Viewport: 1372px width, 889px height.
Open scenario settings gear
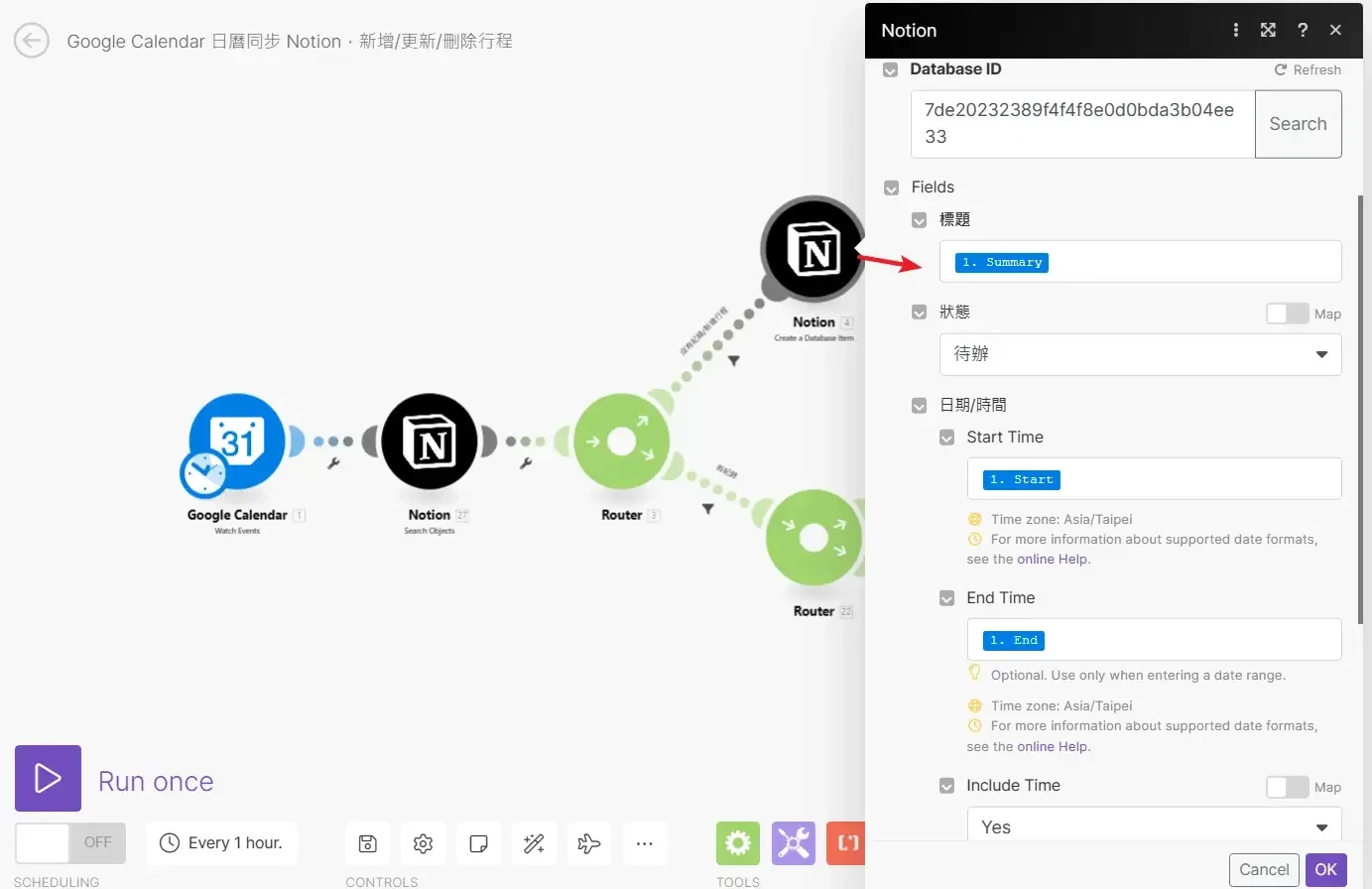(x=423, y=843)
